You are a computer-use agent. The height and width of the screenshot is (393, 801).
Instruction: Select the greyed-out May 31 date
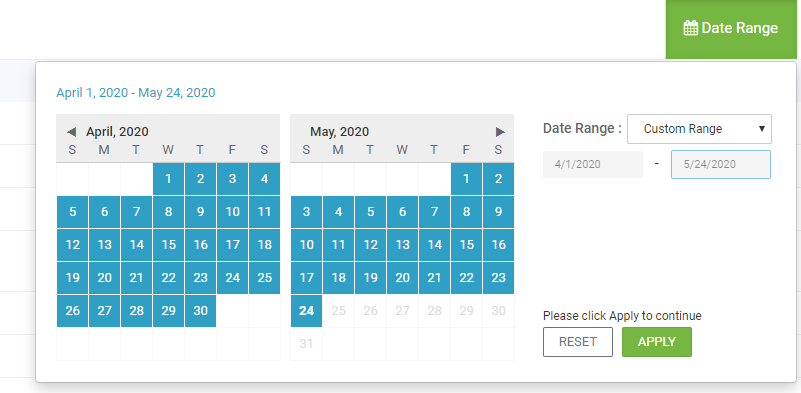307,344
